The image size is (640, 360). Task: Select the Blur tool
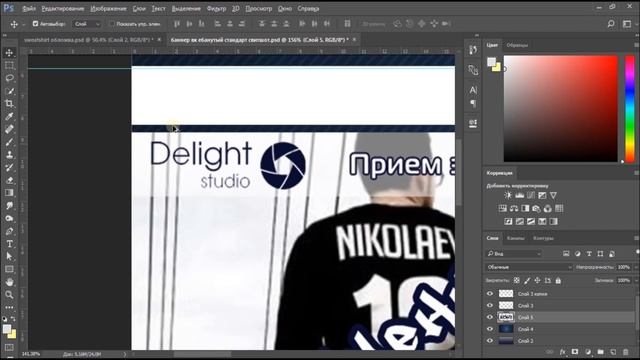[x=9, y=206]
